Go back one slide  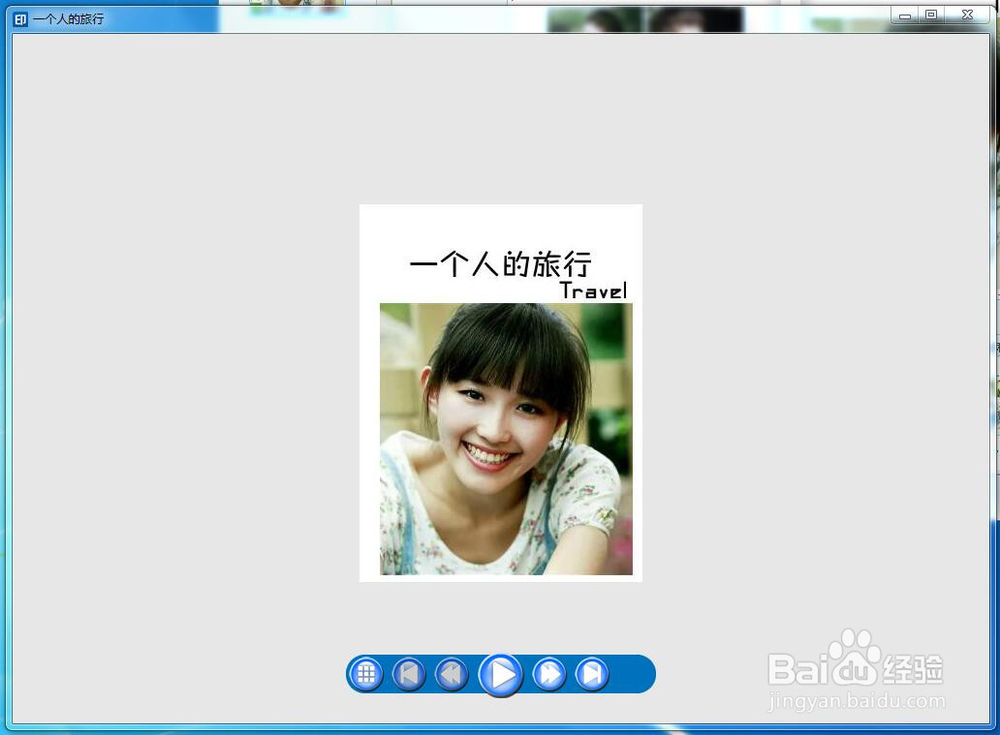[x=451, y=674]
